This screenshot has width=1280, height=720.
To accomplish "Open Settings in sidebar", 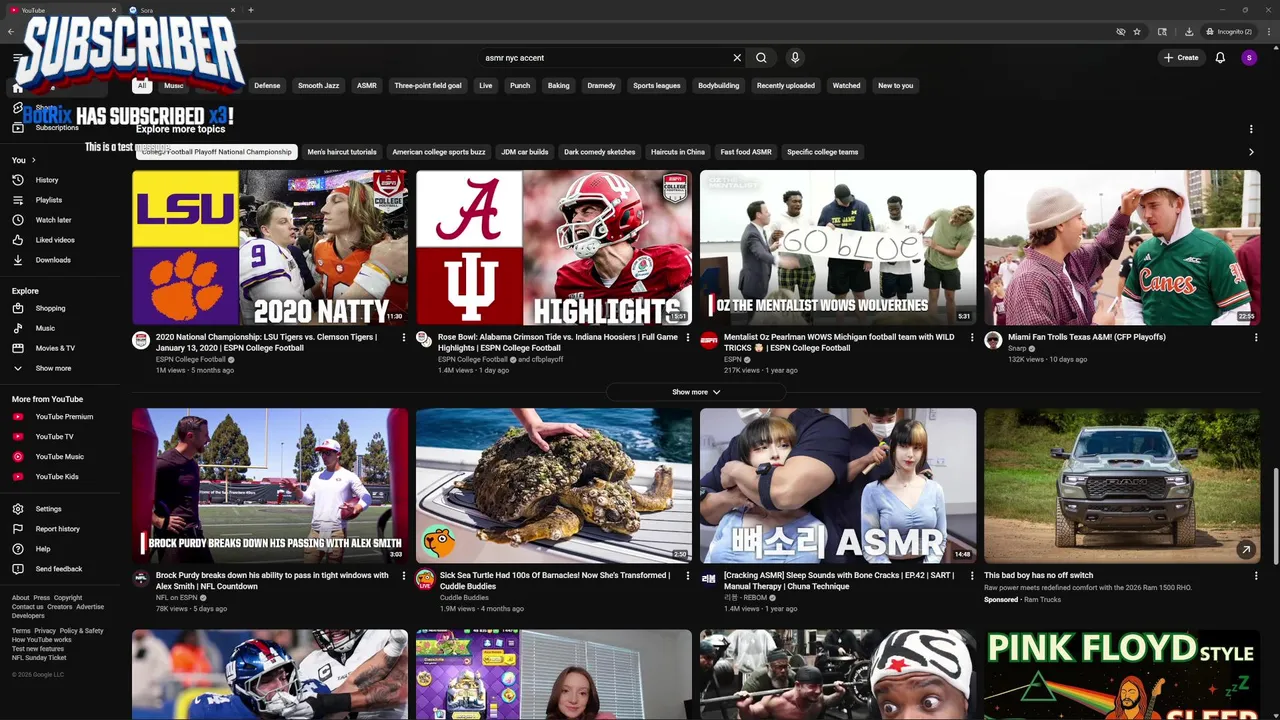I will (x=48, y=509).
